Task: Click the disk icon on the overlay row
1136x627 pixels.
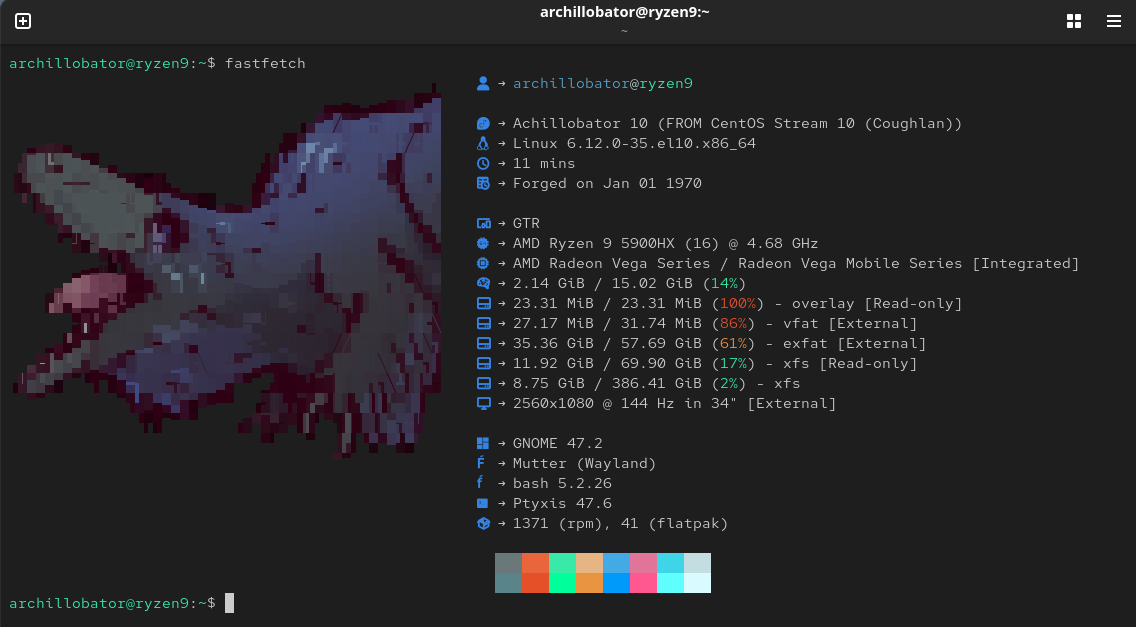Action: pyautogui.click(x=483, y=304)
